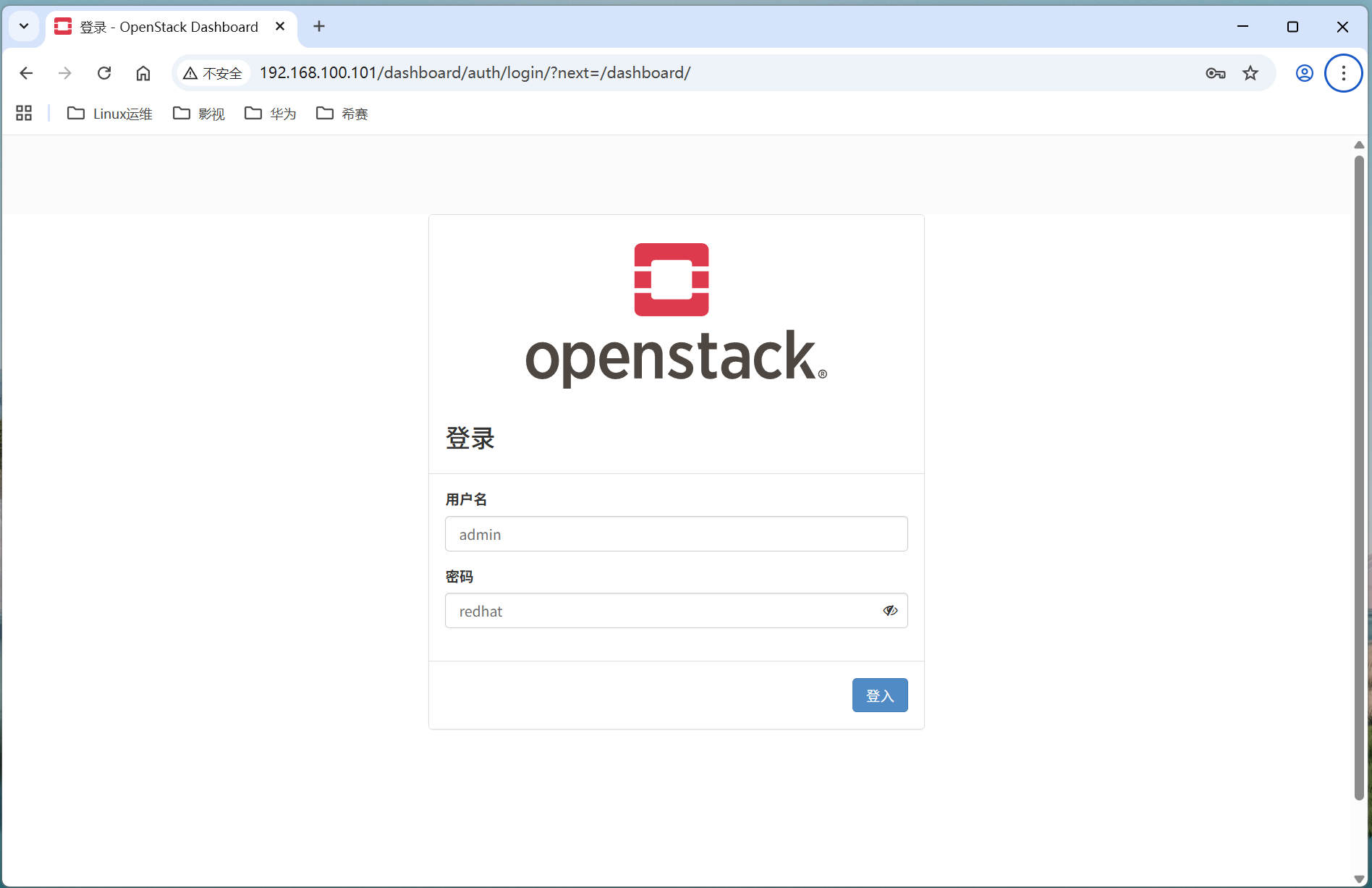Click the OpenStack logo image
This screenshot has width=1372, height=888.
click(676, 315)
